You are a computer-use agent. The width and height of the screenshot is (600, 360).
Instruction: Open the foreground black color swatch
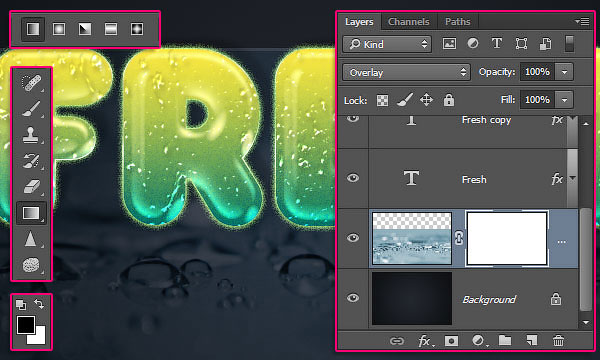(26, 325)
